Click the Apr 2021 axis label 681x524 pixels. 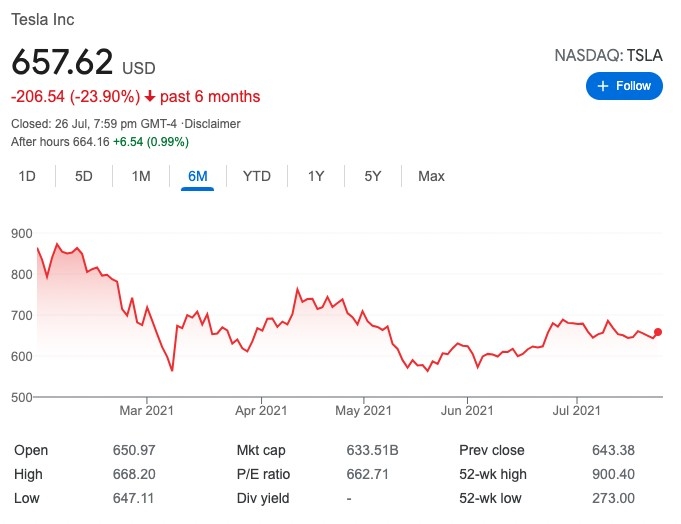click(261, 411)
